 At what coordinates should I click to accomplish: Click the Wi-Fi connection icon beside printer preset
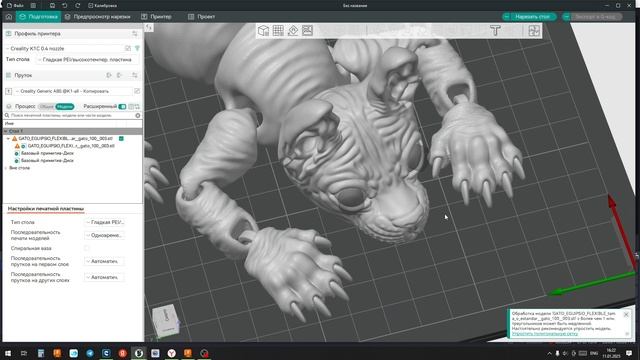click(137, 49)
